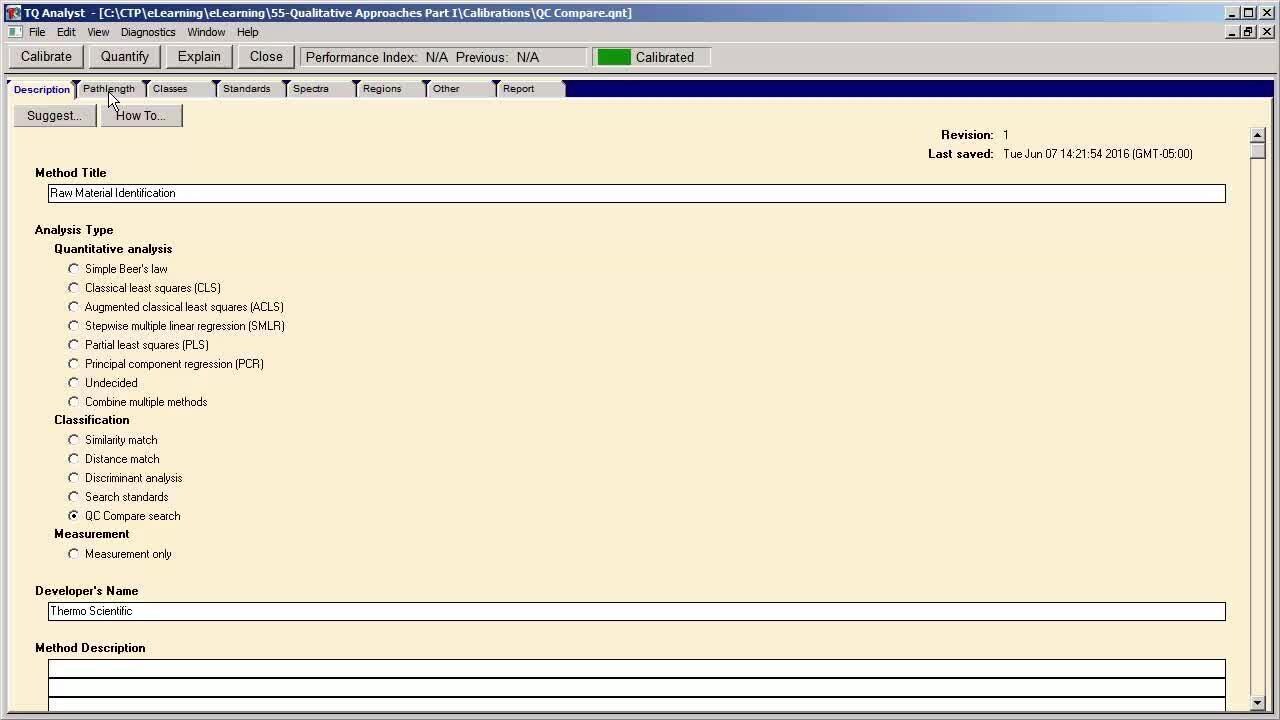Switch to the Pathlength tab
The image size is (1280, 720).
[x=109, y=89]
